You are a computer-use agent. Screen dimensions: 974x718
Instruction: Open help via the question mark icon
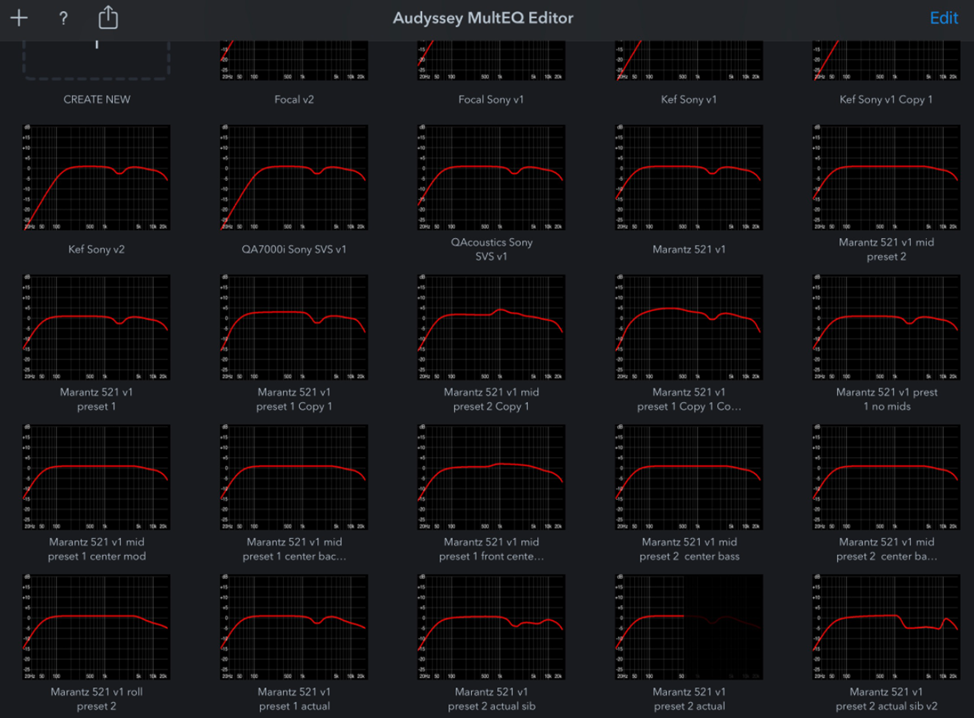coord(63,18)
